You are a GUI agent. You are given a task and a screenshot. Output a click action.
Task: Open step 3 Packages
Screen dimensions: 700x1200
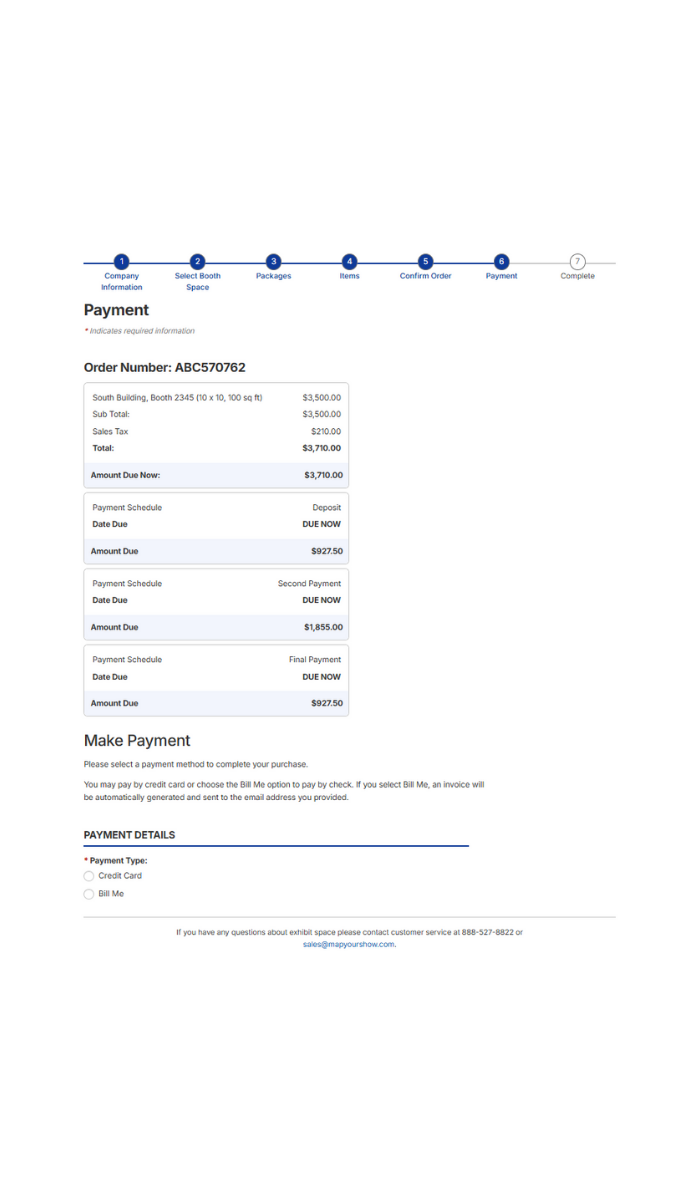coord(273,262)
